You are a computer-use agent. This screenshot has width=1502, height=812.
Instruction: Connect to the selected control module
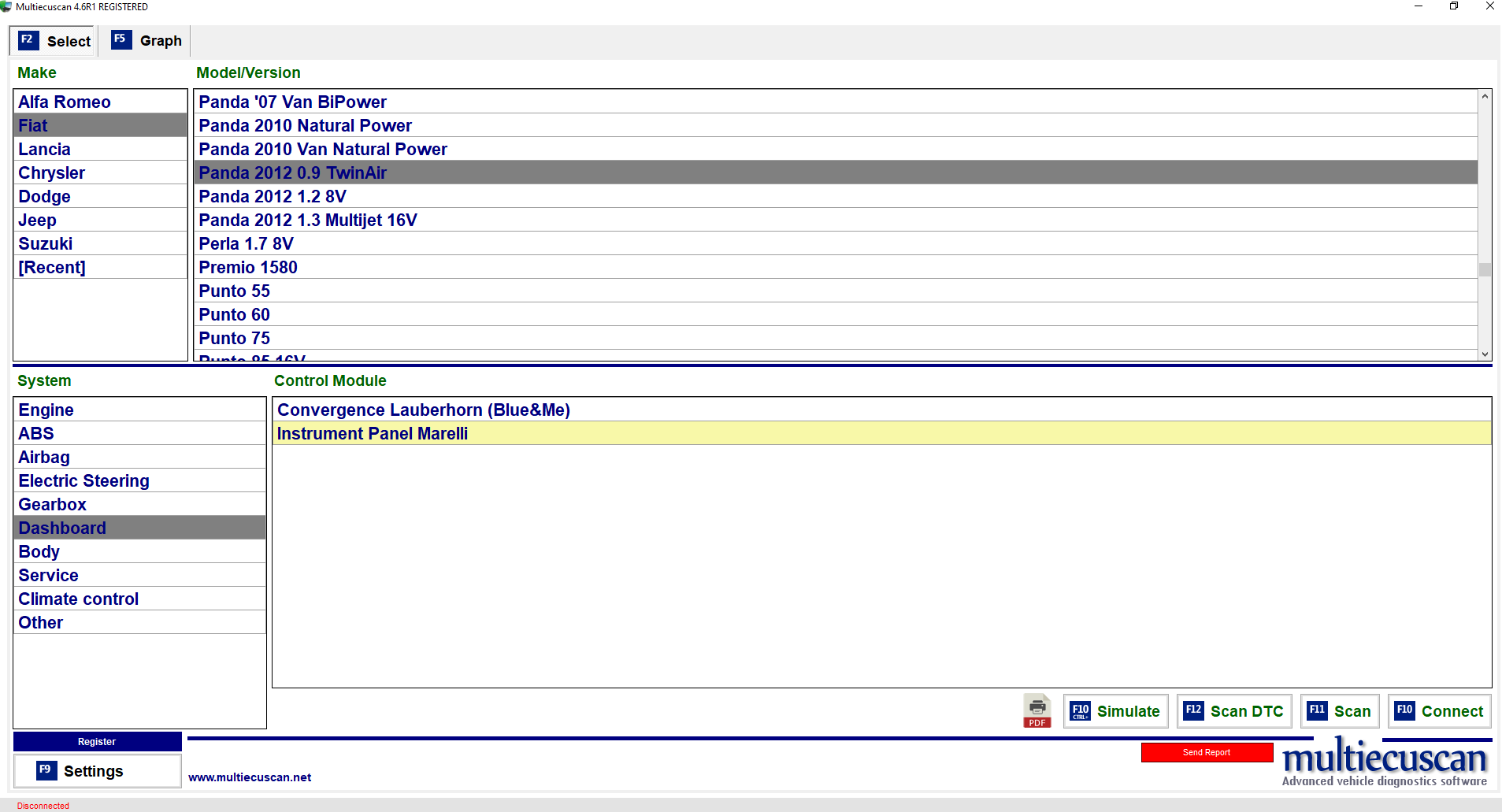(x=1439, y=711)
